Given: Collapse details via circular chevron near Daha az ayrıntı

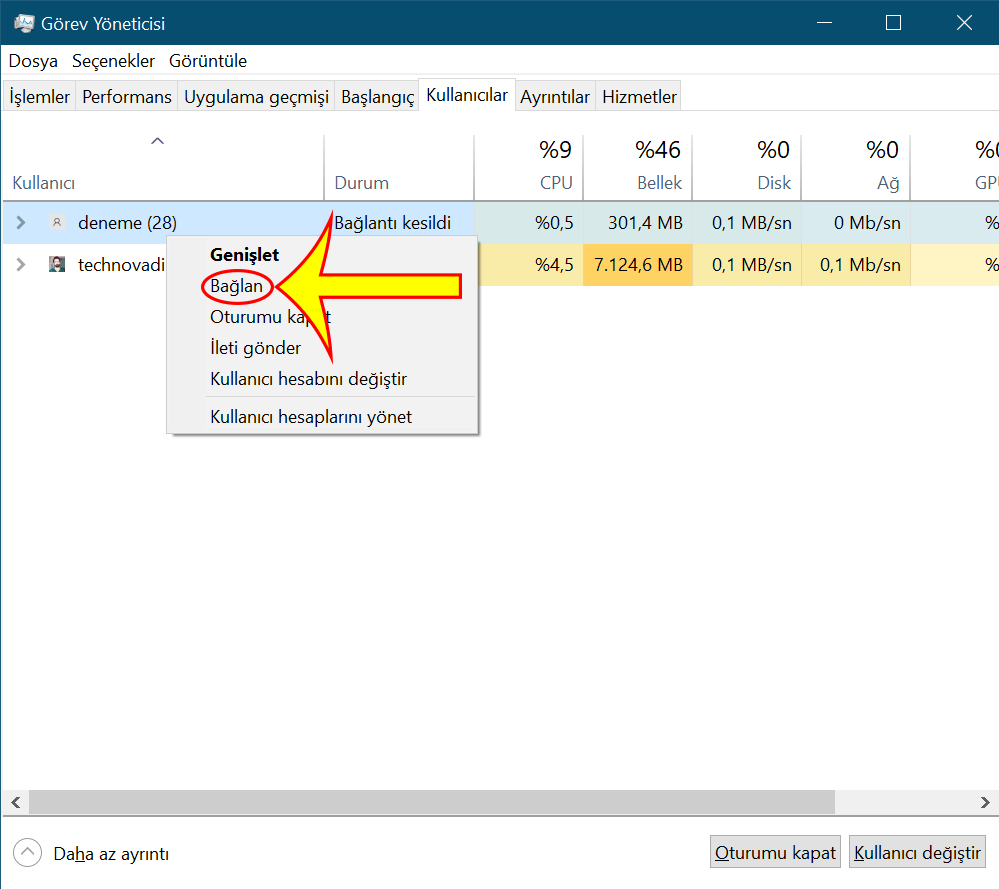Looking at the screenshot, I should [27, 852].
